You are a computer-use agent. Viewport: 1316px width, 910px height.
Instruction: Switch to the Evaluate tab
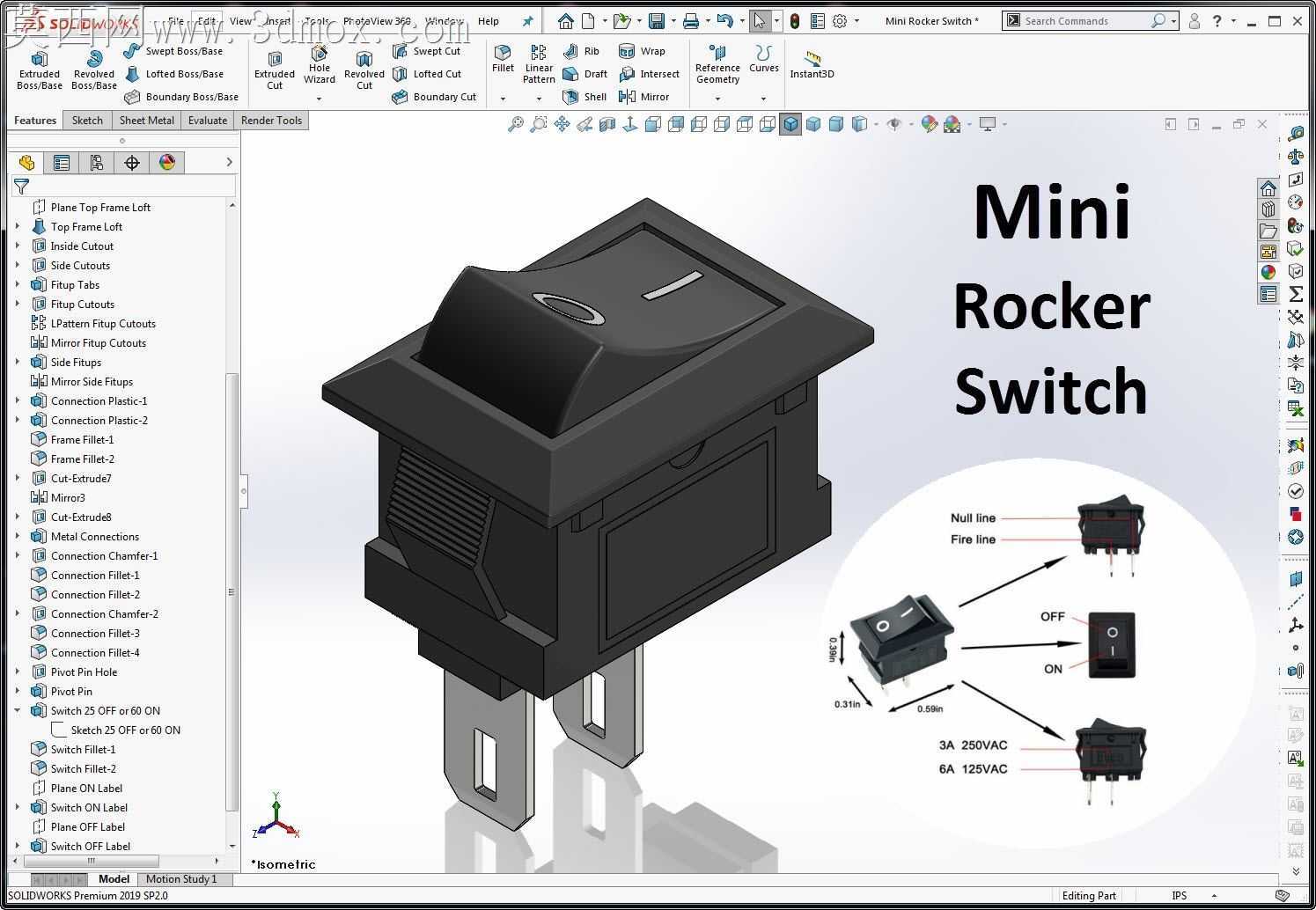(x=208, y=121)
